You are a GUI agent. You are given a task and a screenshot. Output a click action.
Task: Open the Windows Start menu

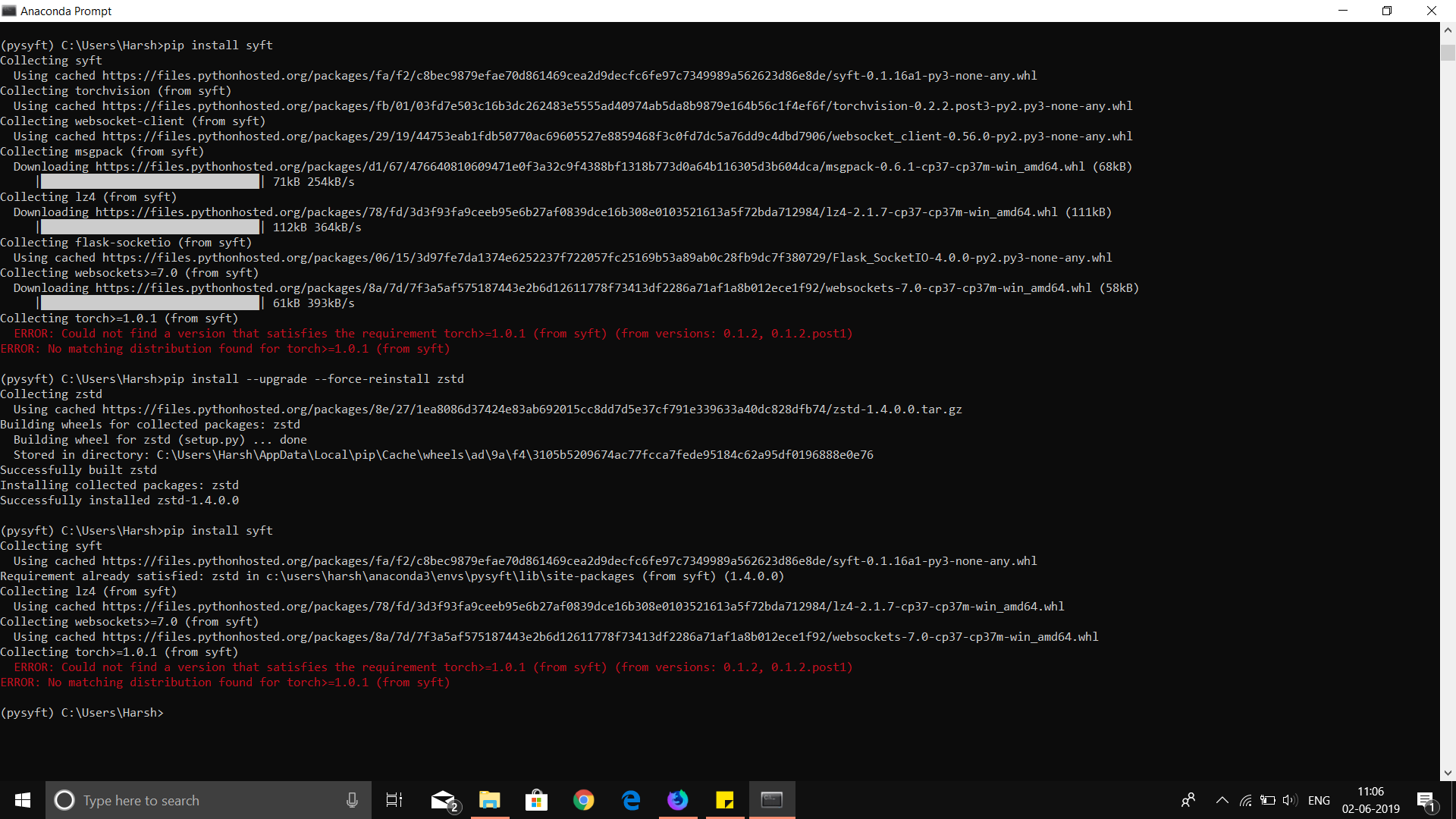point(23,800)
